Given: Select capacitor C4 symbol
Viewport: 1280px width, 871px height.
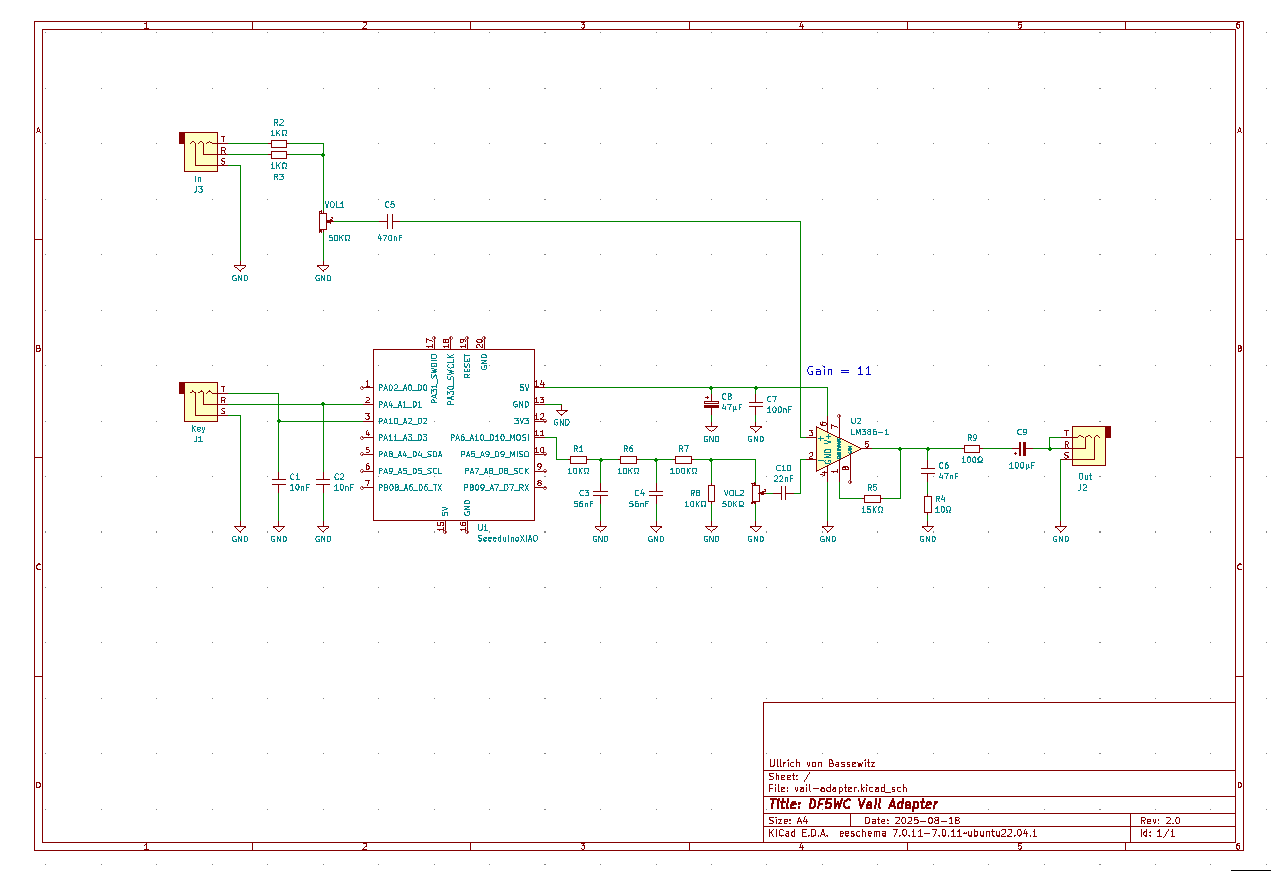Looking at the screenshot, I should (656, 492).
